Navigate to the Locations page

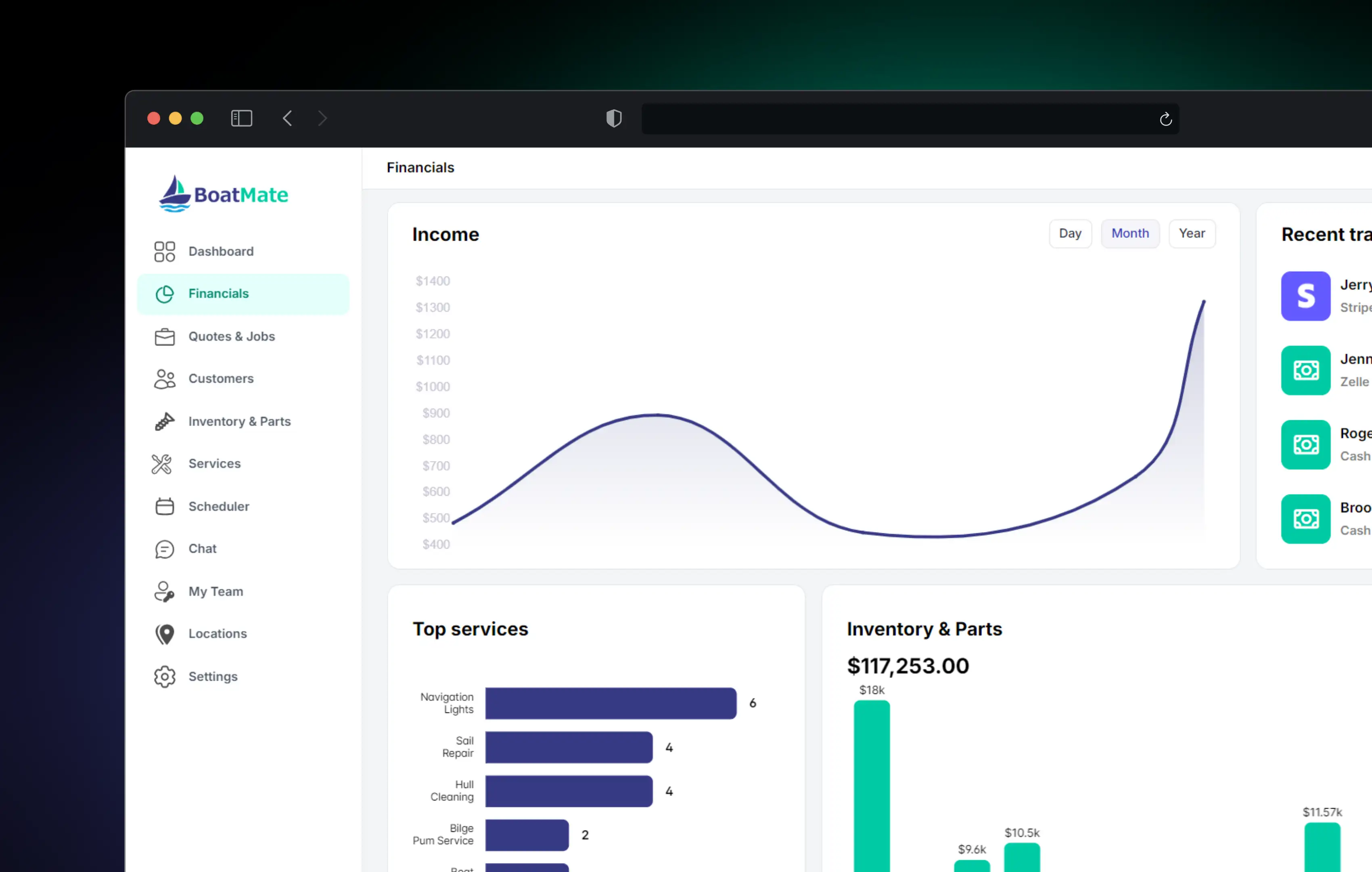tap(218, 634)
